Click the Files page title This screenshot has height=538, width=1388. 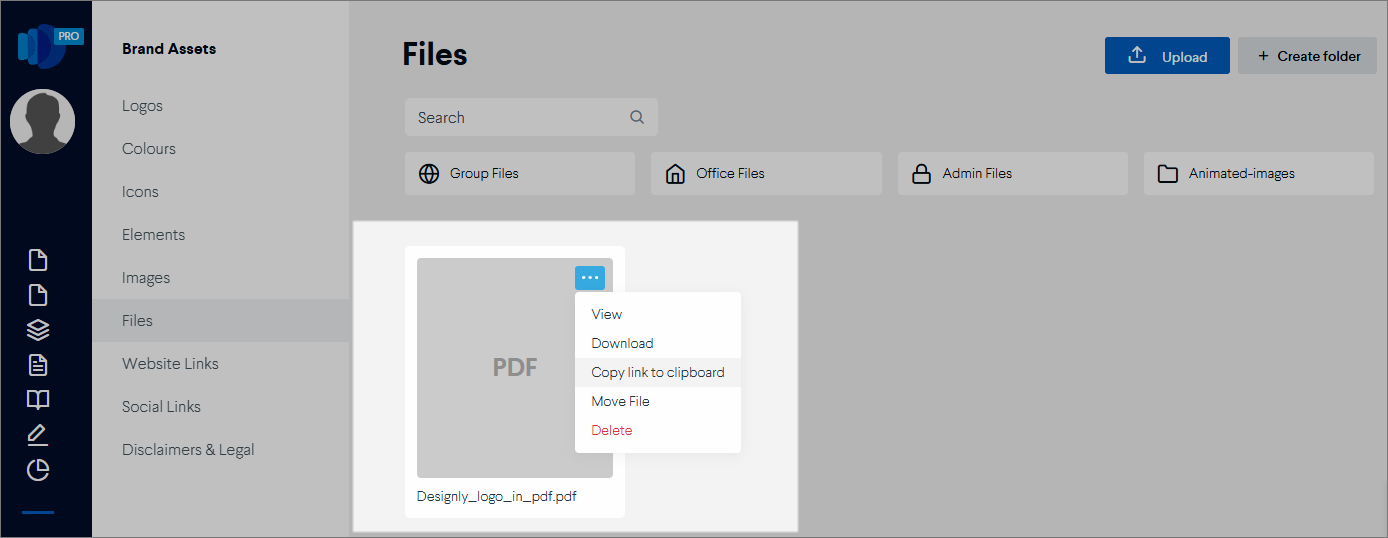click(435, 54)
